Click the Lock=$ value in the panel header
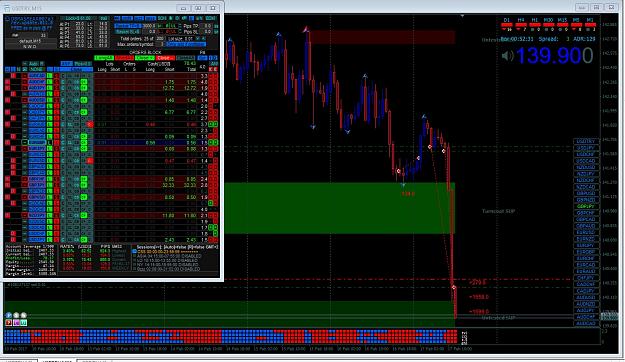The width and height of the screenshot is (625, 362). [79, 18]
